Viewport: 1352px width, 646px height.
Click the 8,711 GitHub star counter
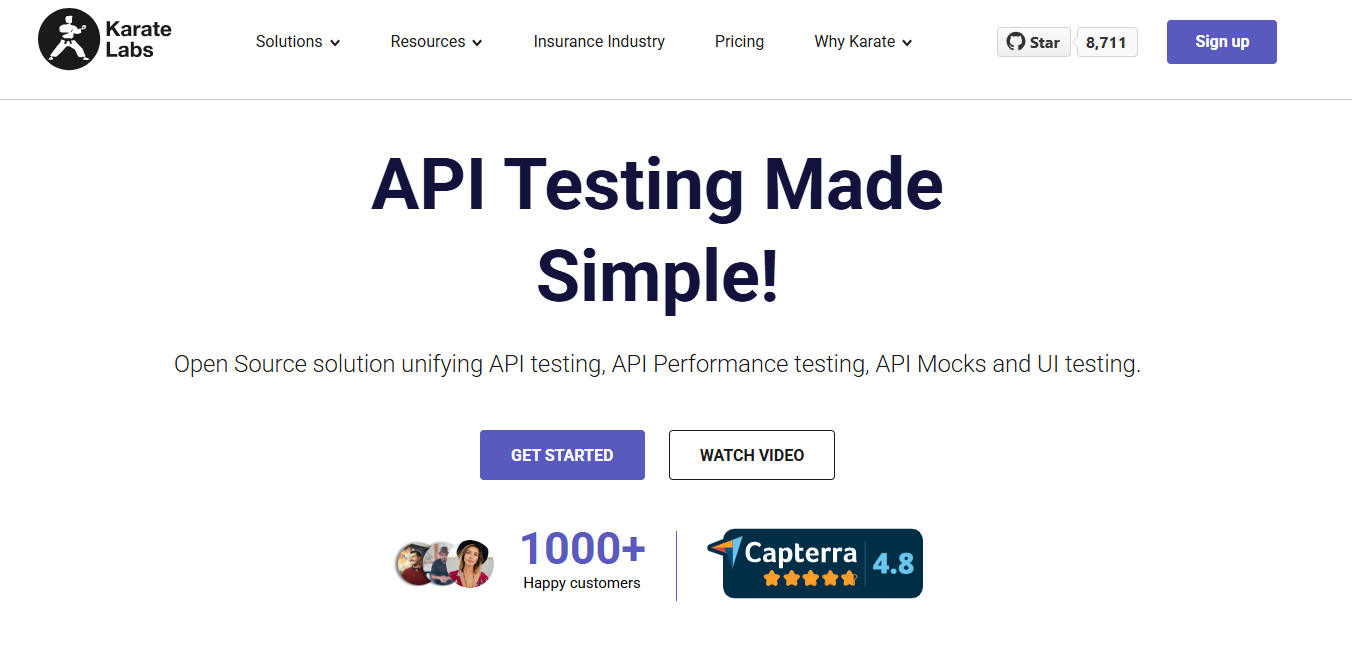1106,42
